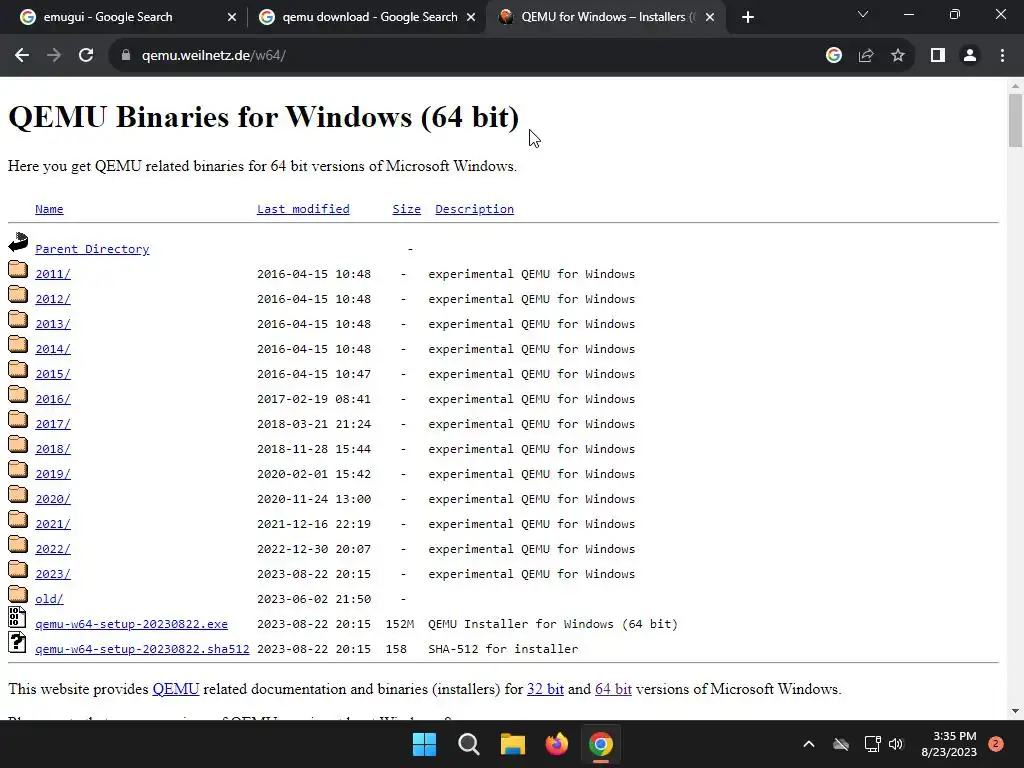Switch to the emugui Google Search tab

[127, 18]
